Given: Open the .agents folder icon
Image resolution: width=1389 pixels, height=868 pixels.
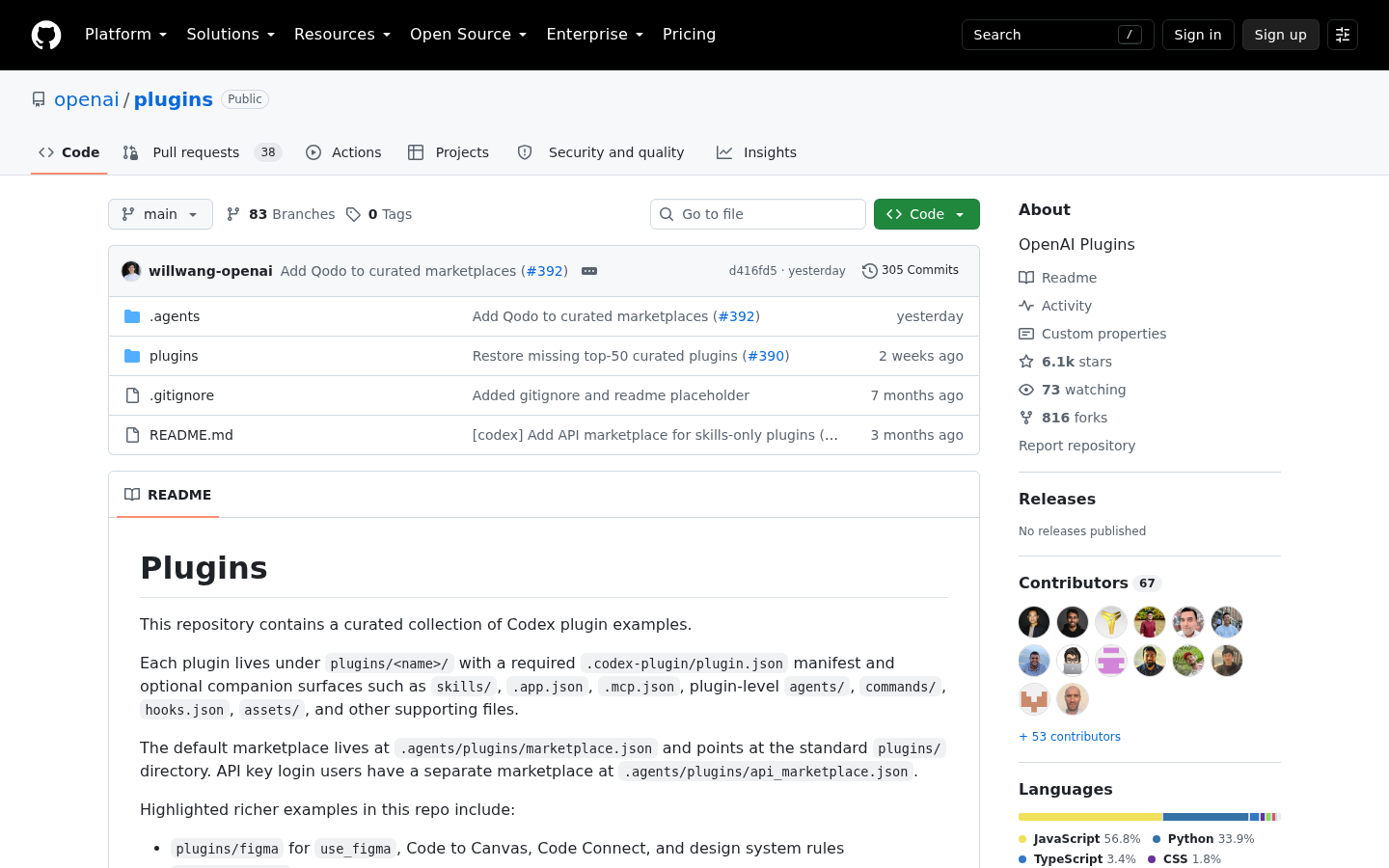Looking at the screenshot, I should pyautogui.click(x=132, y=316).
